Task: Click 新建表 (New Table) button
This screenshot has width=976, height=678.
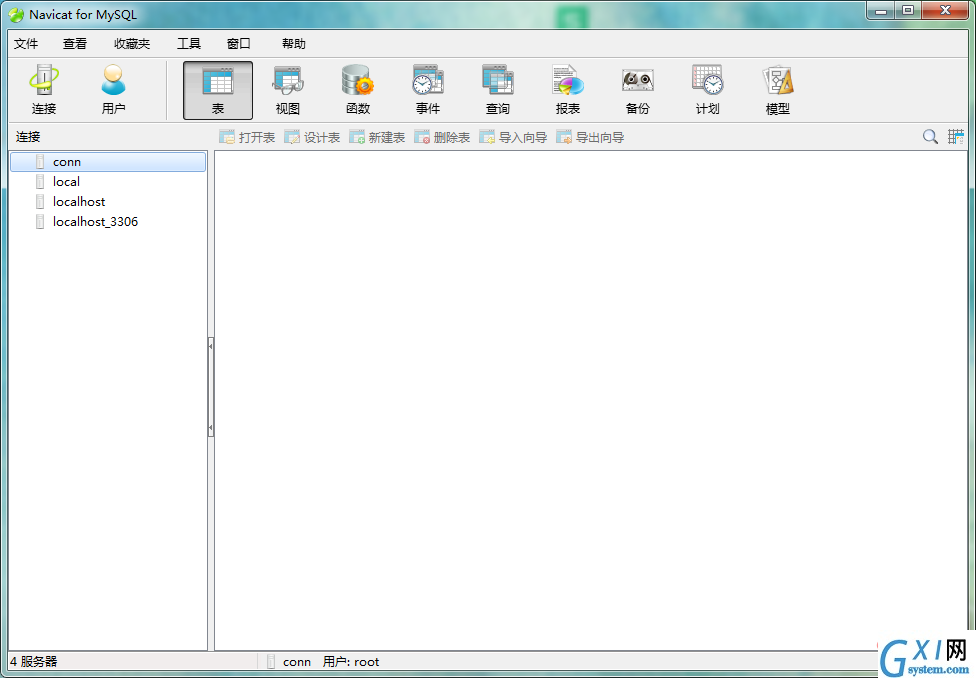Action: coord(377,138)
